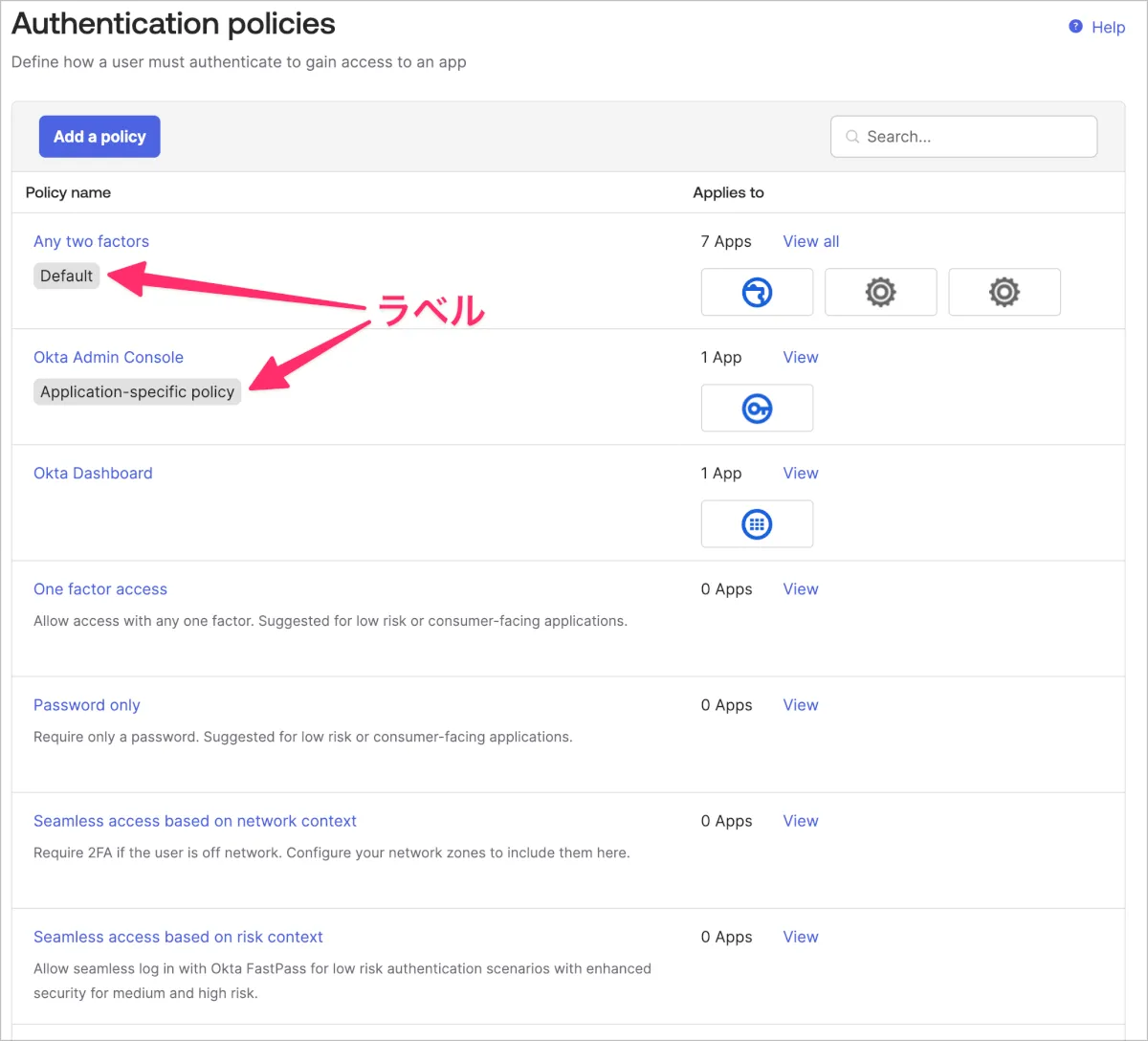Click the first gray gear app icon

[880, 292]
